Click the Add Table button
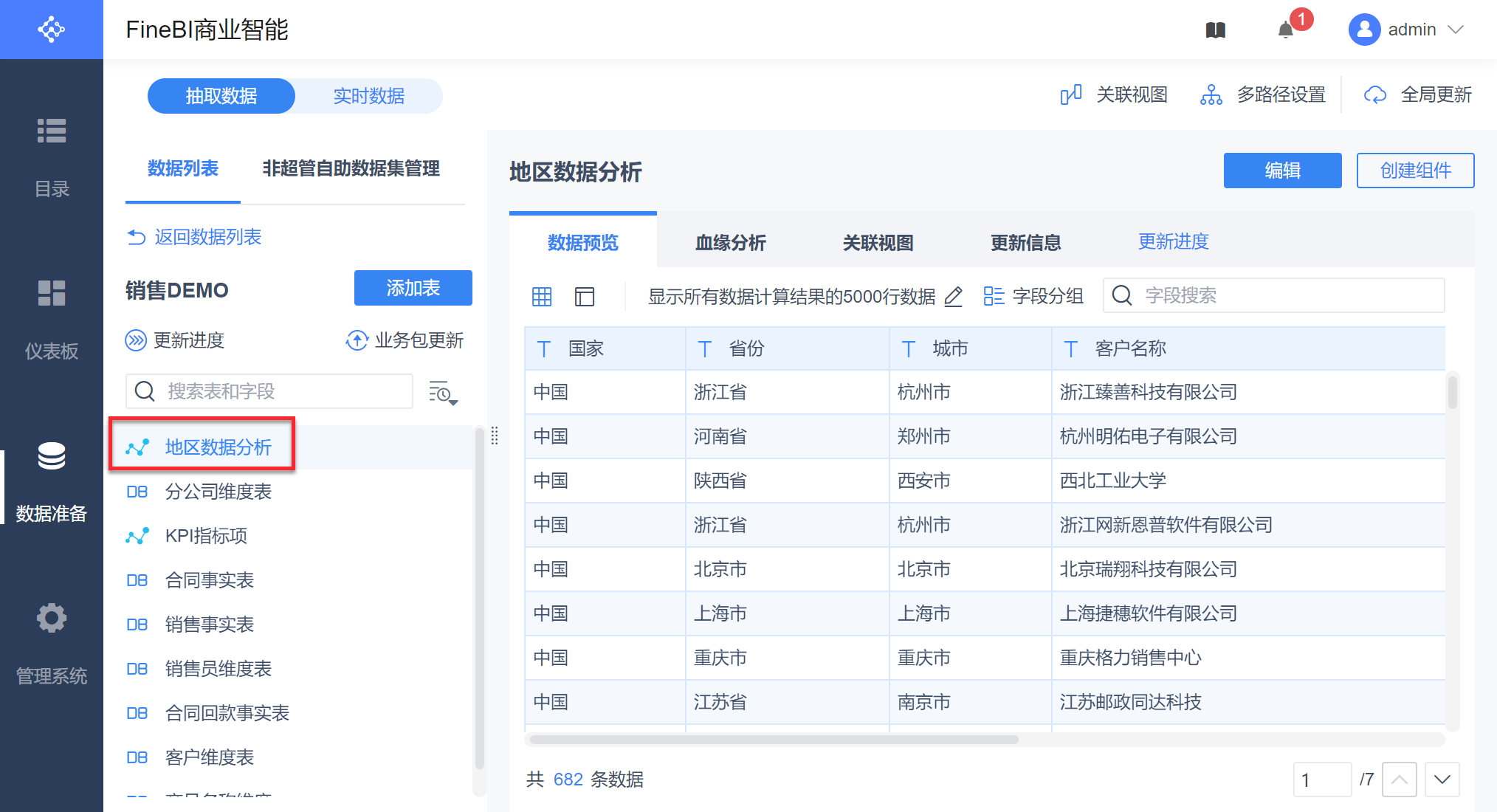1497x812 pixels. (413, 288)
